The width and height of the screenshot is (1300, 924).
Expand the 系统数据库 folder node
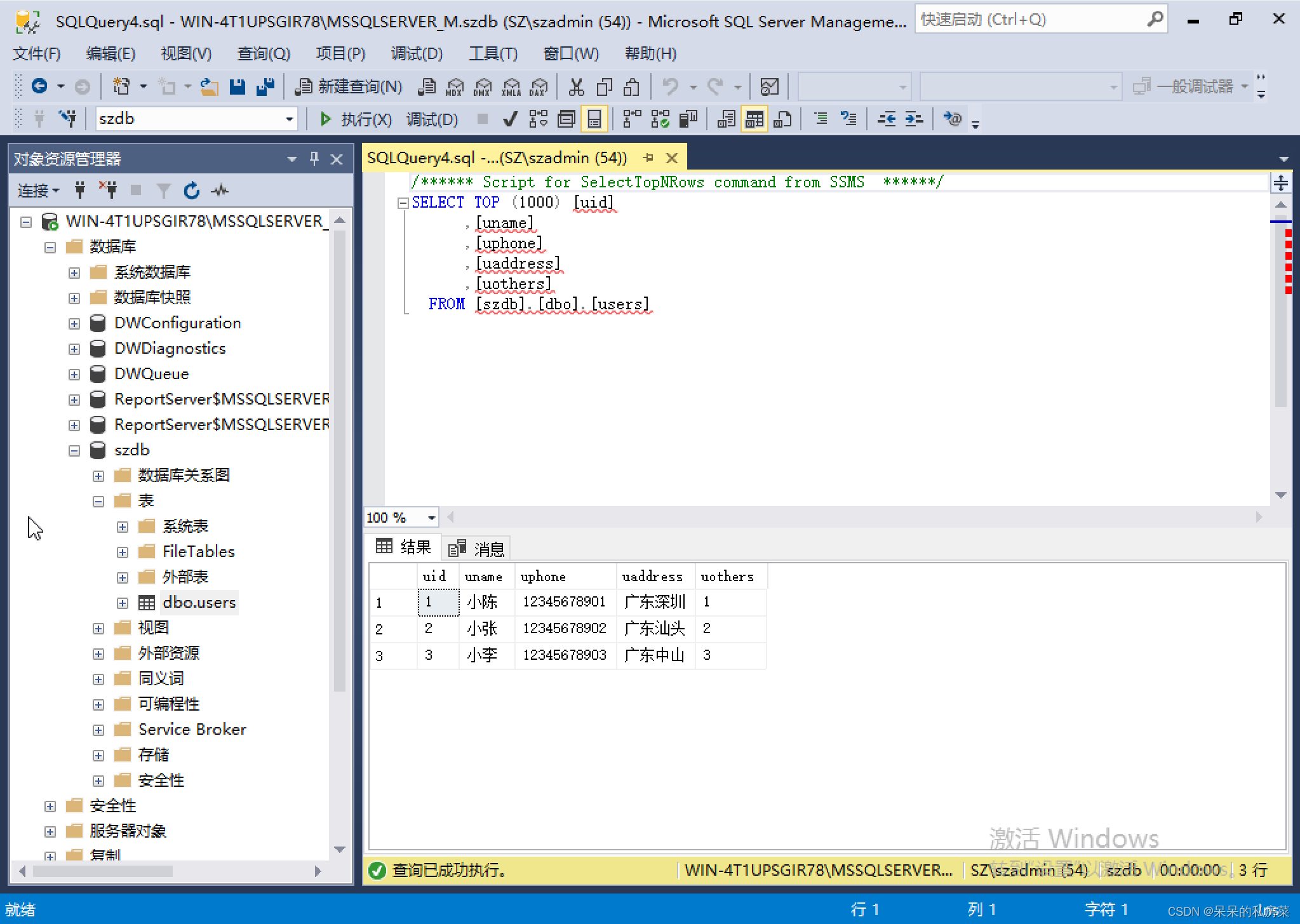pos(74,272)
